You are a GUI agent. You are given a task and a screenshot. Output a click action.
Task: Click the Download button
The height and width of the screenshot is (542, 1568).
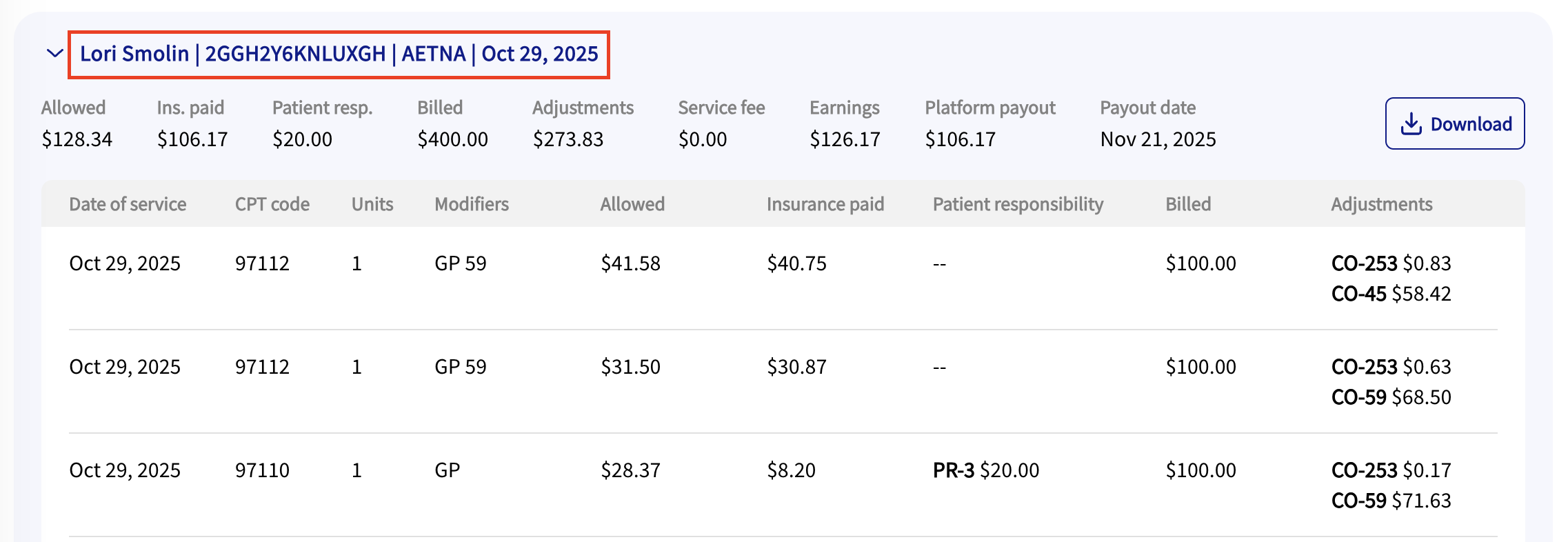coord(1454,123)
